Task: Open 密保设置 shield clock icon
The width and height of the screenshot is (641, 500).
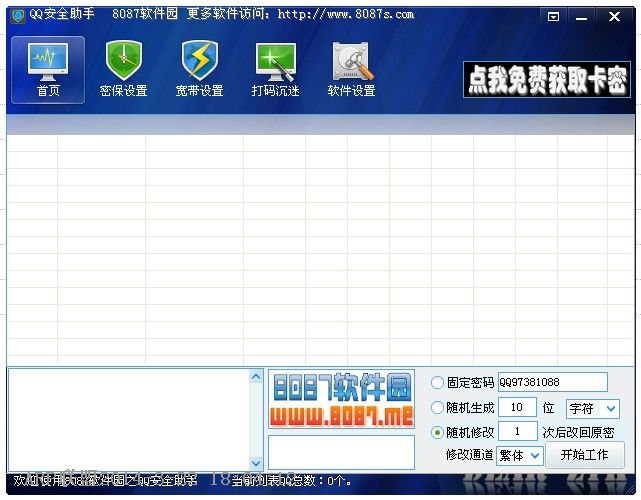Action: coord(123,69)
